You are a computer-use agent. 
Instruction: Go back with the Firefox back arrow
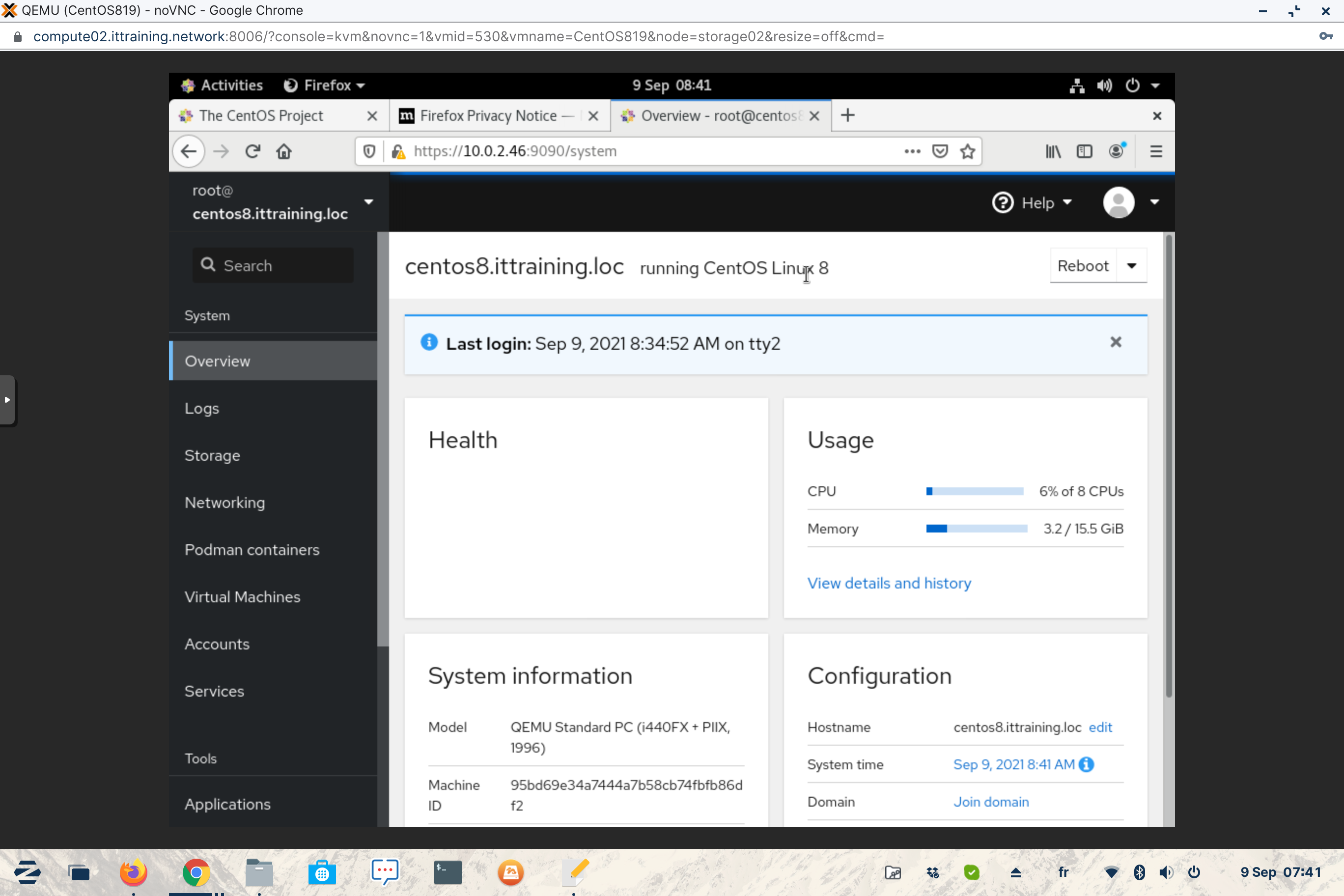pos(189,151)
